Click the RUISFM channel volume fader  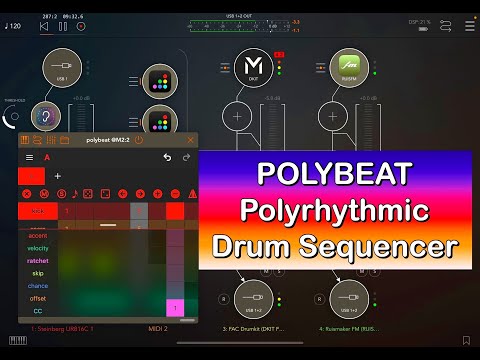coord(368,127)
